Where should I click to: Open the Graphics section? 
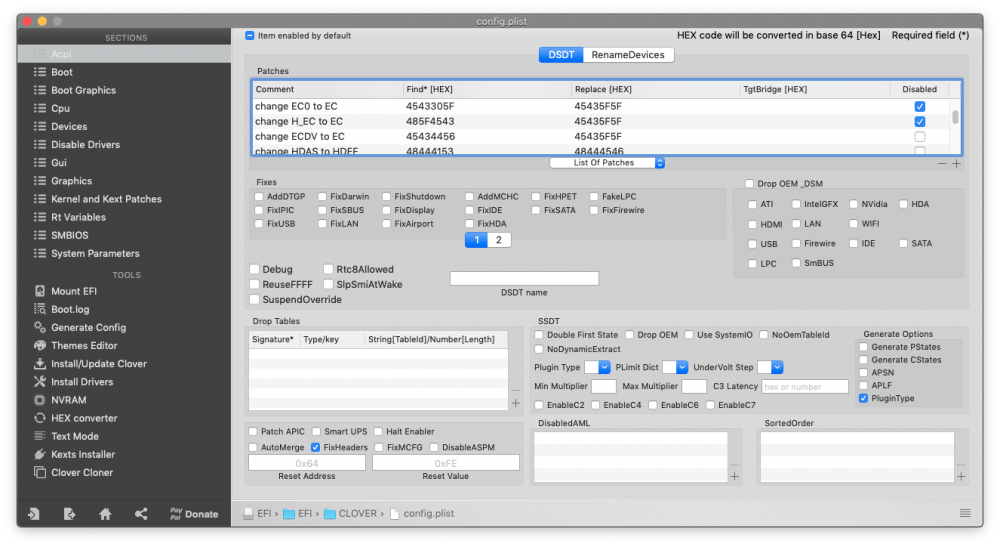tap(71, 180)
